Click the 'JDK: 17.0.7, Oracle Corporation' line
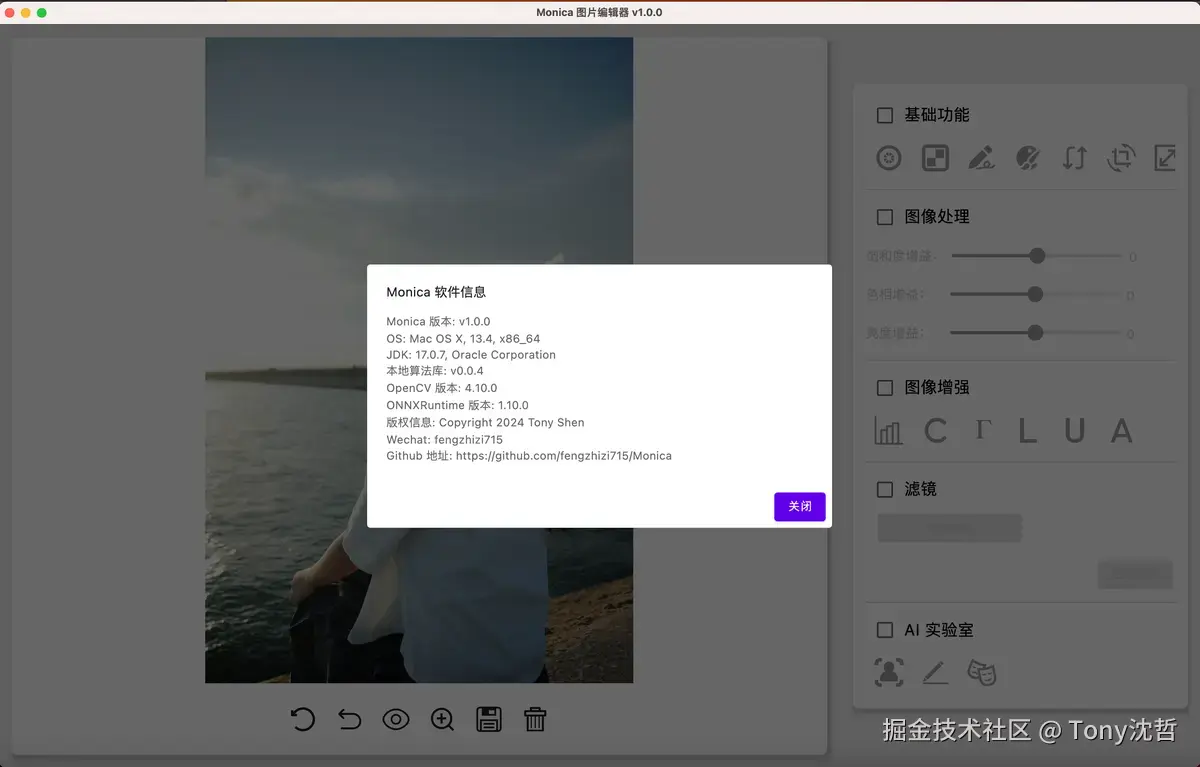This screenshot has width=1200, height=767. click(x=471, y=355)
